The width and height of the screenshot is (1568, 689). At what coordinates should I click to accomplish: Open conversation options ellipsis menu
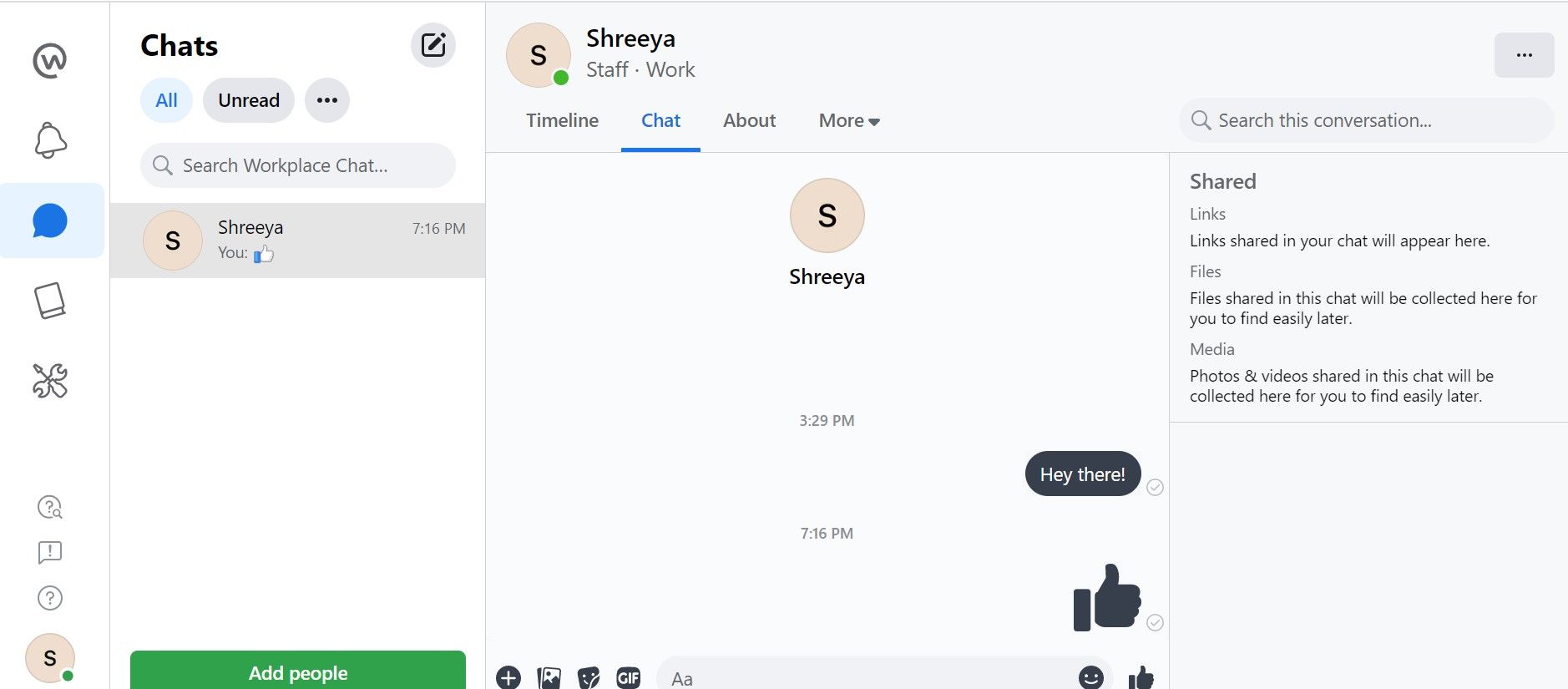pos(1524,55)
